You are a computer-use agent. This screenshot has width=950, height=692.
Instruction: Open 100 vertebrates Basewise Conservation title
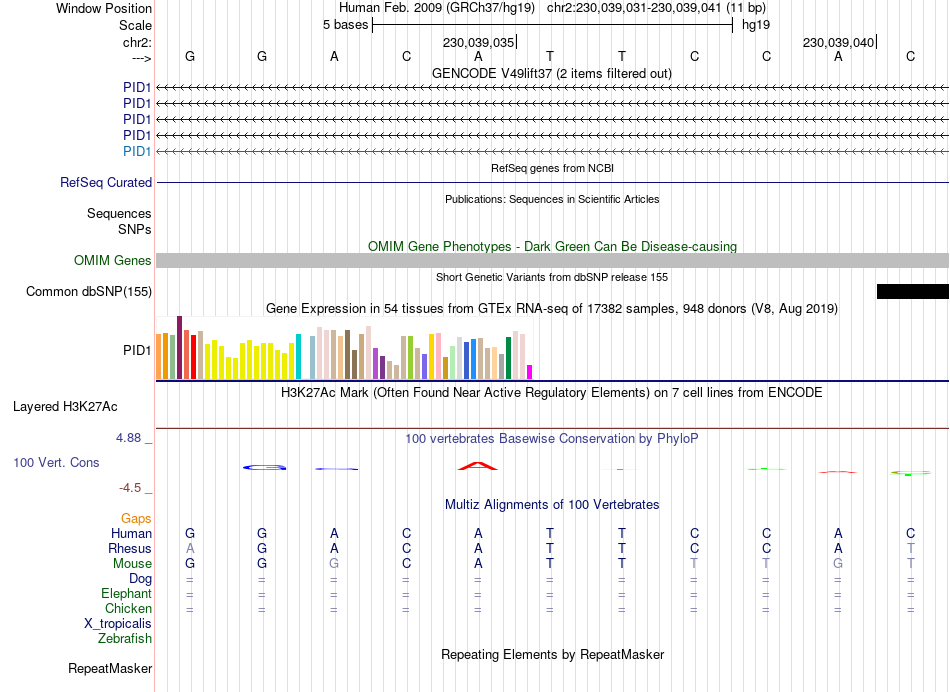click(551, 439)
